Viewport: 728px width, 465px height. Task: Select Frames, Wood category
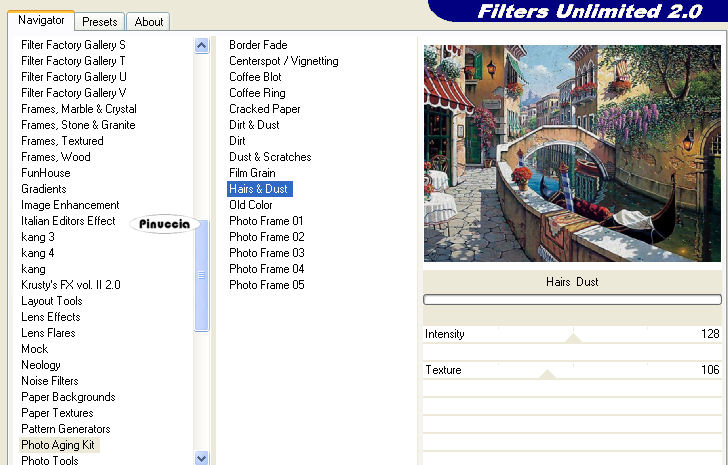[56, 157]
